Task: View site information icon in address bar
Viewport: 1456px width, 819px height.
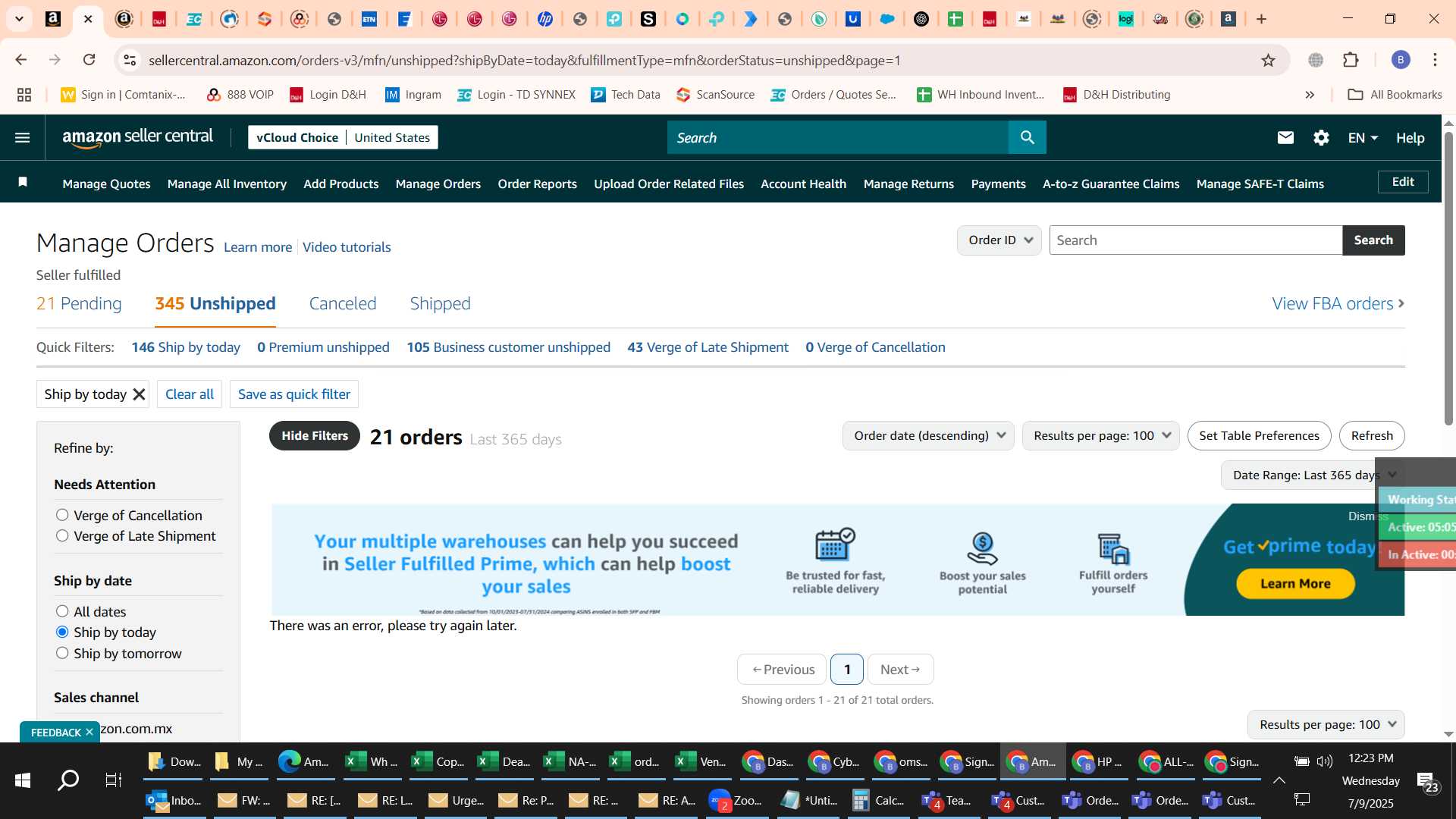Action: 130,60
